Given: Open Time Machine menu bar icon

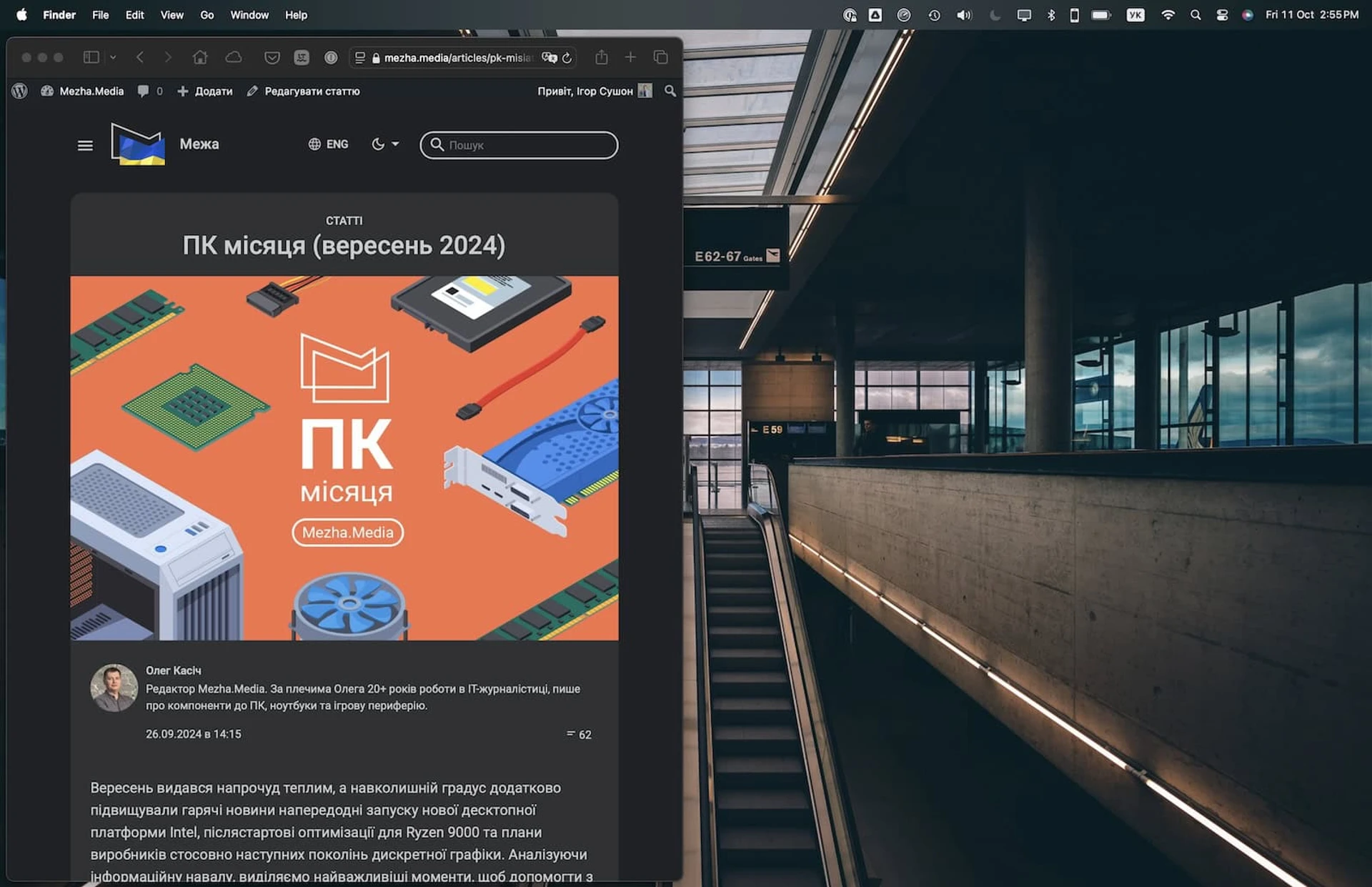Looking at the screenshot, I should (x=934, y=15).
